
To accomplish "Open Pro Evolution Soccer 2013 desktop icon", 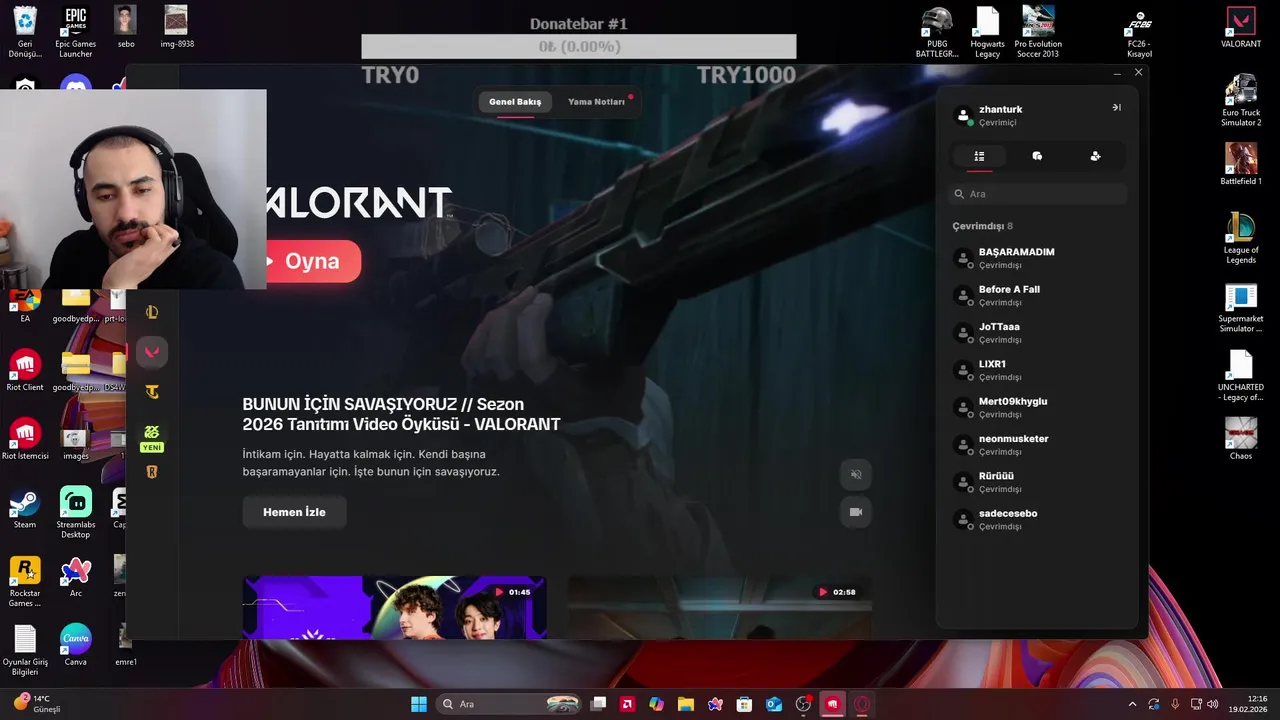I will coord(1038,32).
